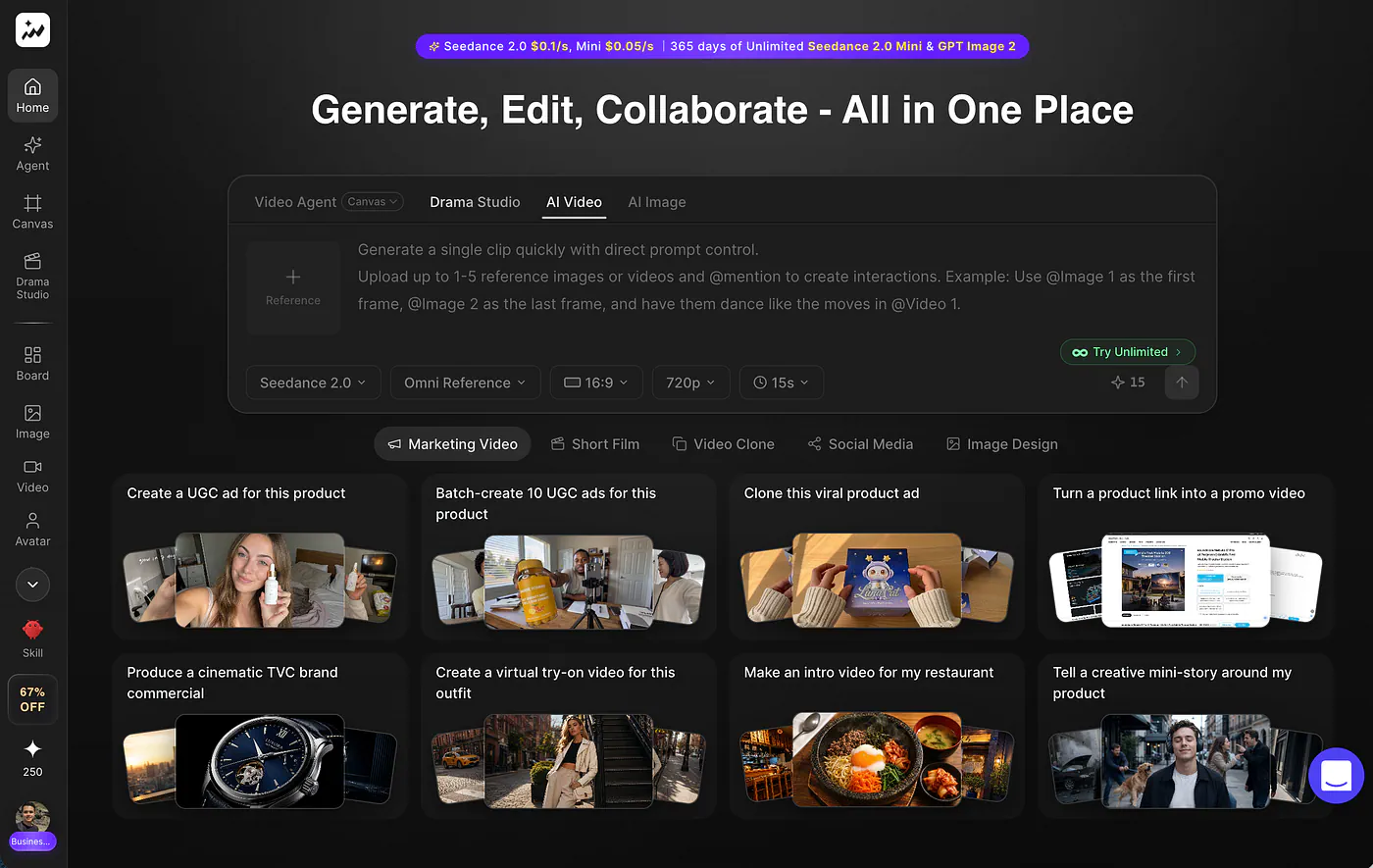The width and height of the screenshot is (1373, 868).
Task: Click the app logo in sidebar
Action: (33, 29)
